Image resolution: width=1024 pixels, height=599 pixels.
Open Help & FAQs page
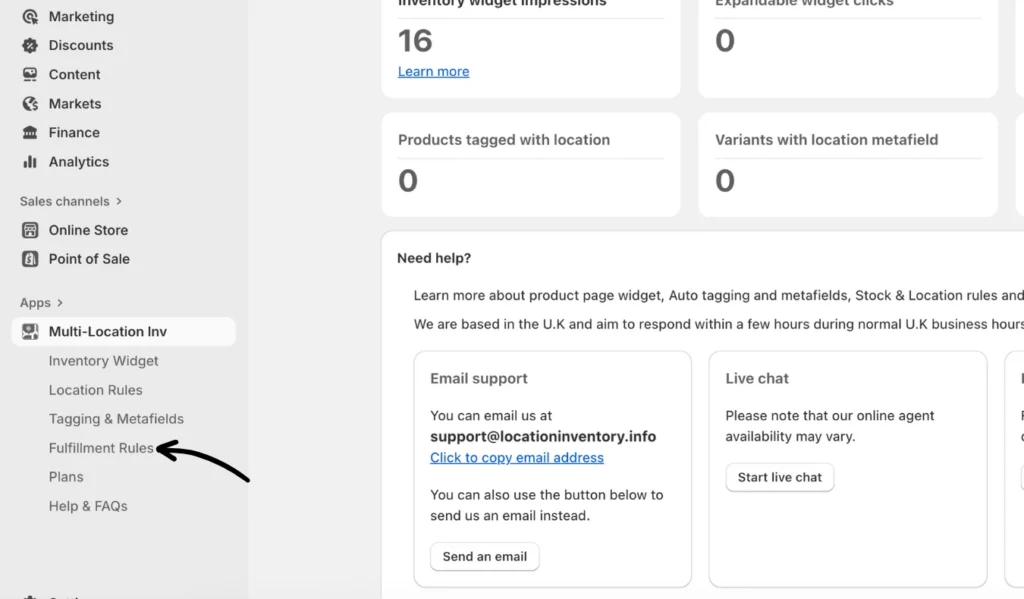click(88, 506)
